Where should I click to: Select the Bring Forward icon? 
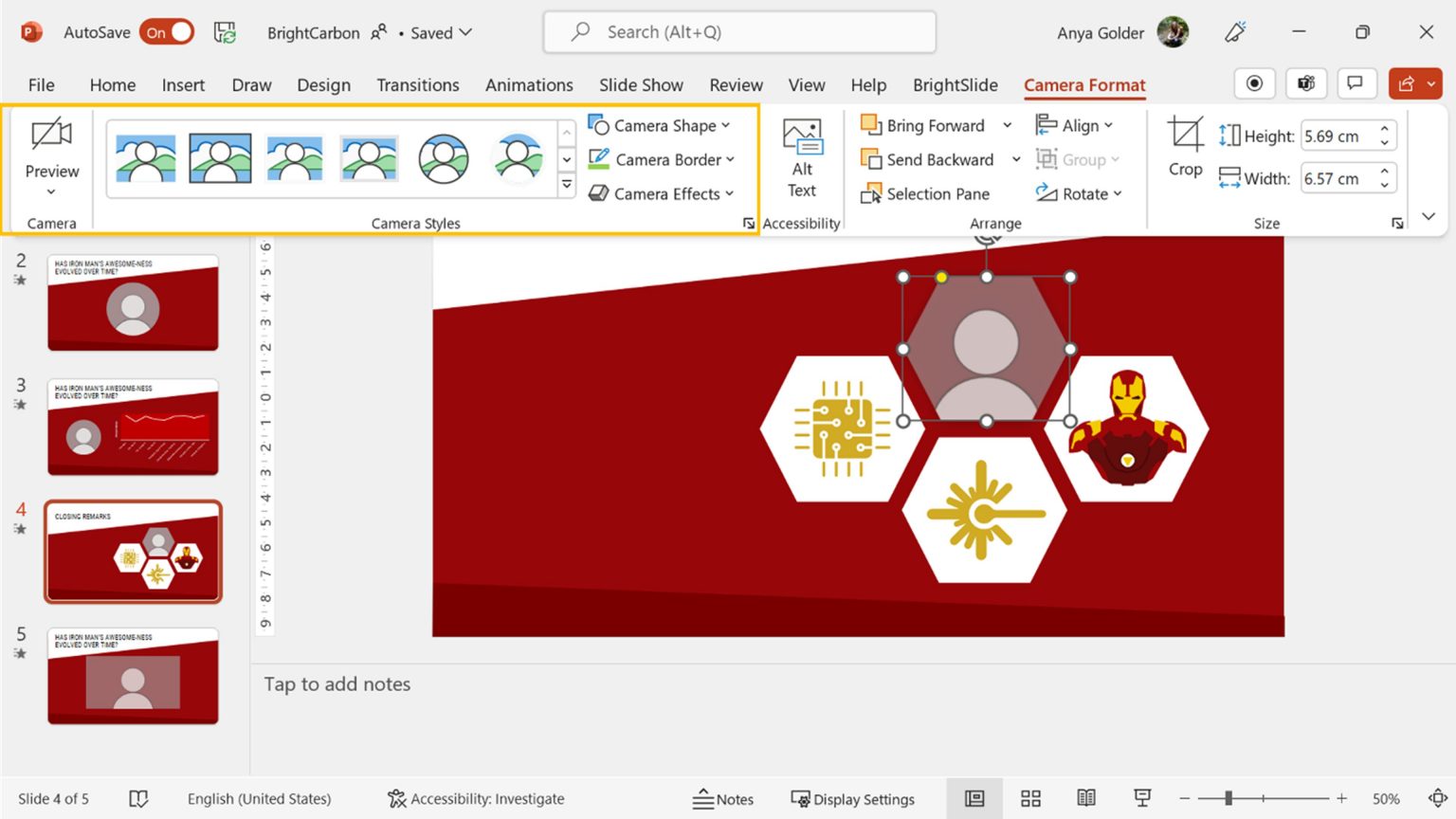[870, 125]
